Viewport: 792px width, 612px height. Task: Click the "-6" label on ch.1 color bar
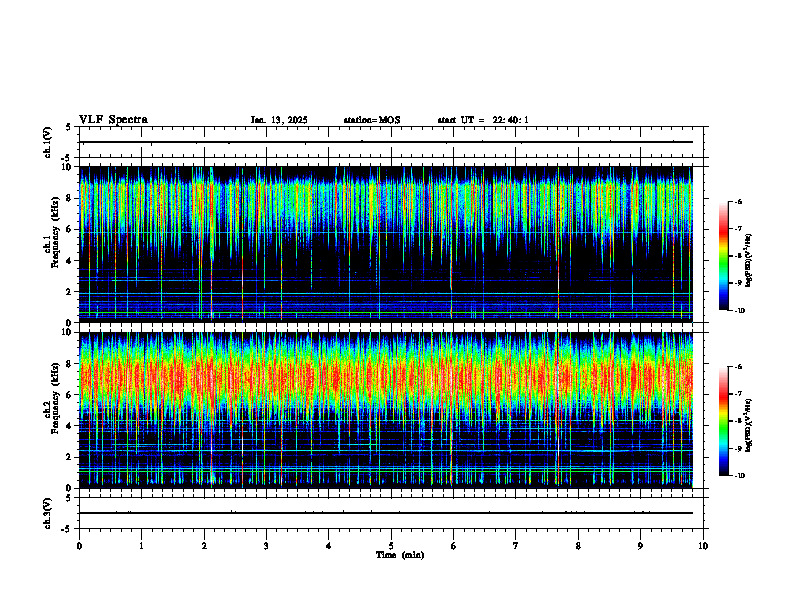click(x=738, y=201)
